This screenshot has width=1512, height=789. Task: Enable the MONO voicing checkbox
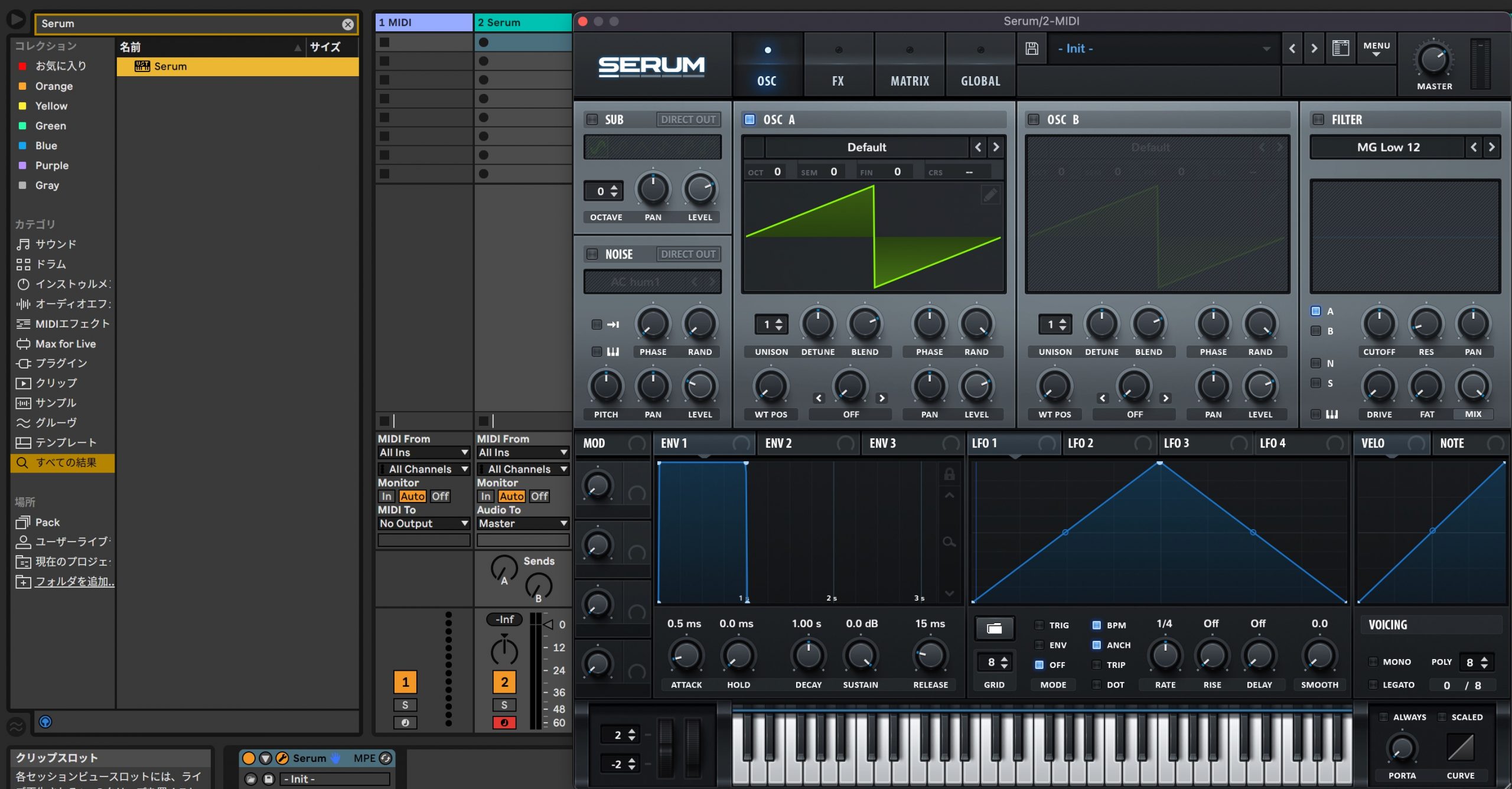[1373, 661]
